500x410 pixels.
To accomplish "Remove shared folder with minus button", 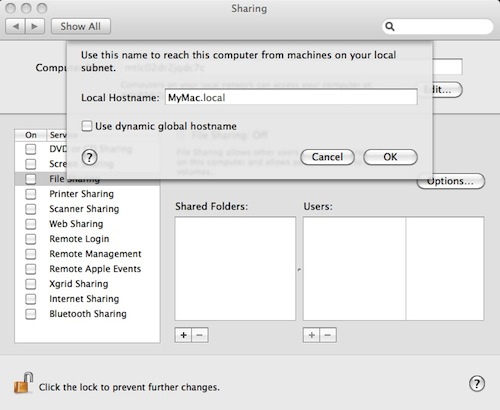I will [x=200, y=335].
